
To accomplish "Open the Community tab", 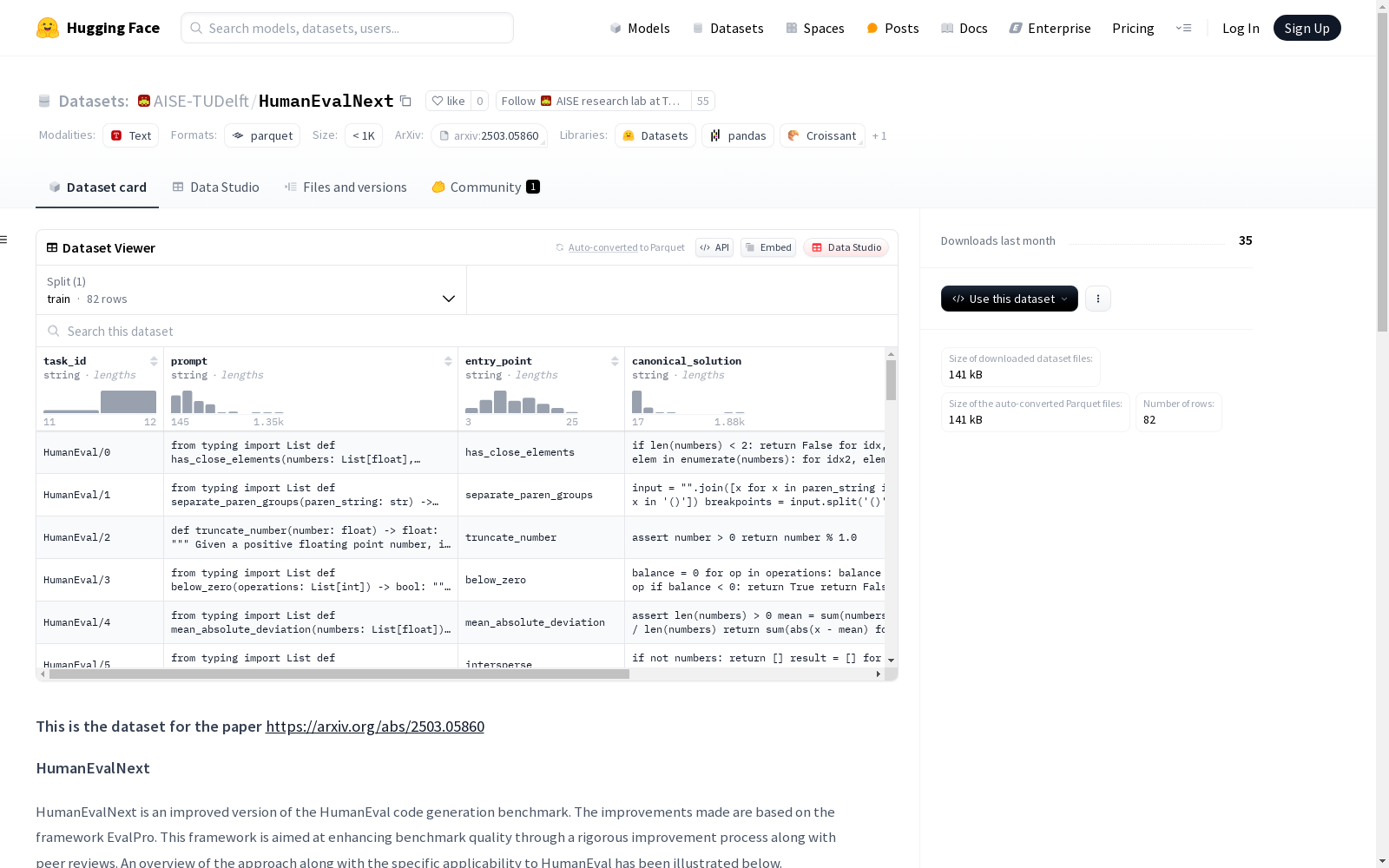I will 486,187.
